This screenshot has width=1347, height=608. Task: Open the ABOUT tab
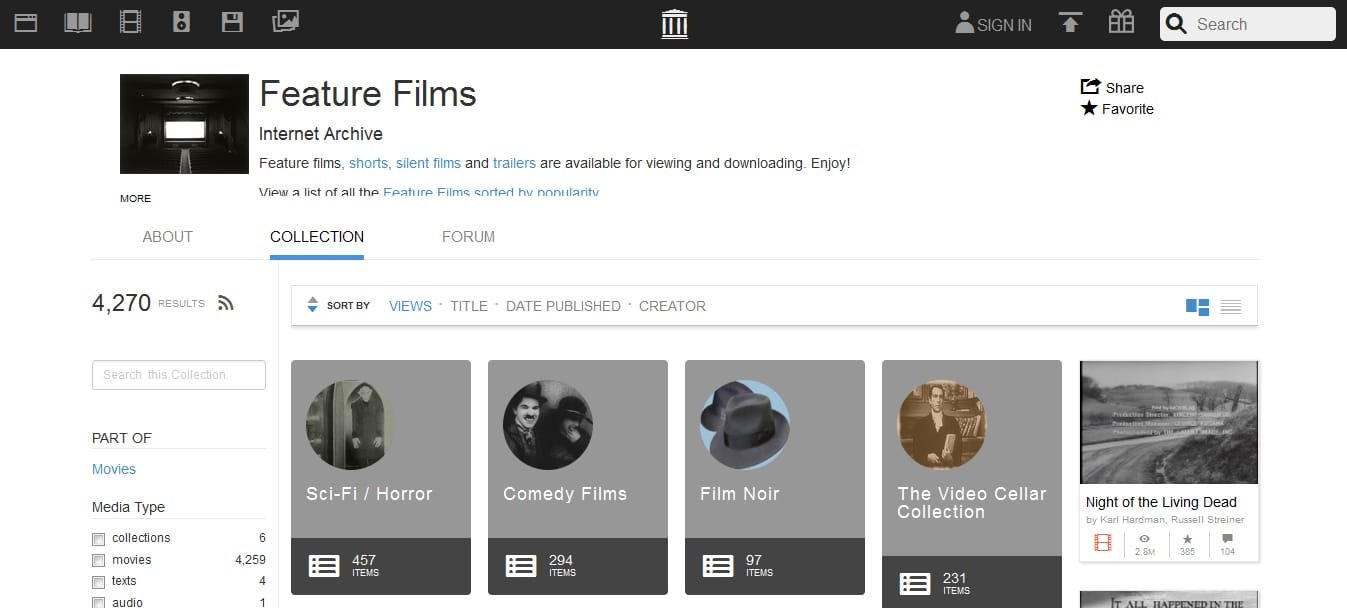coord(168,237)
